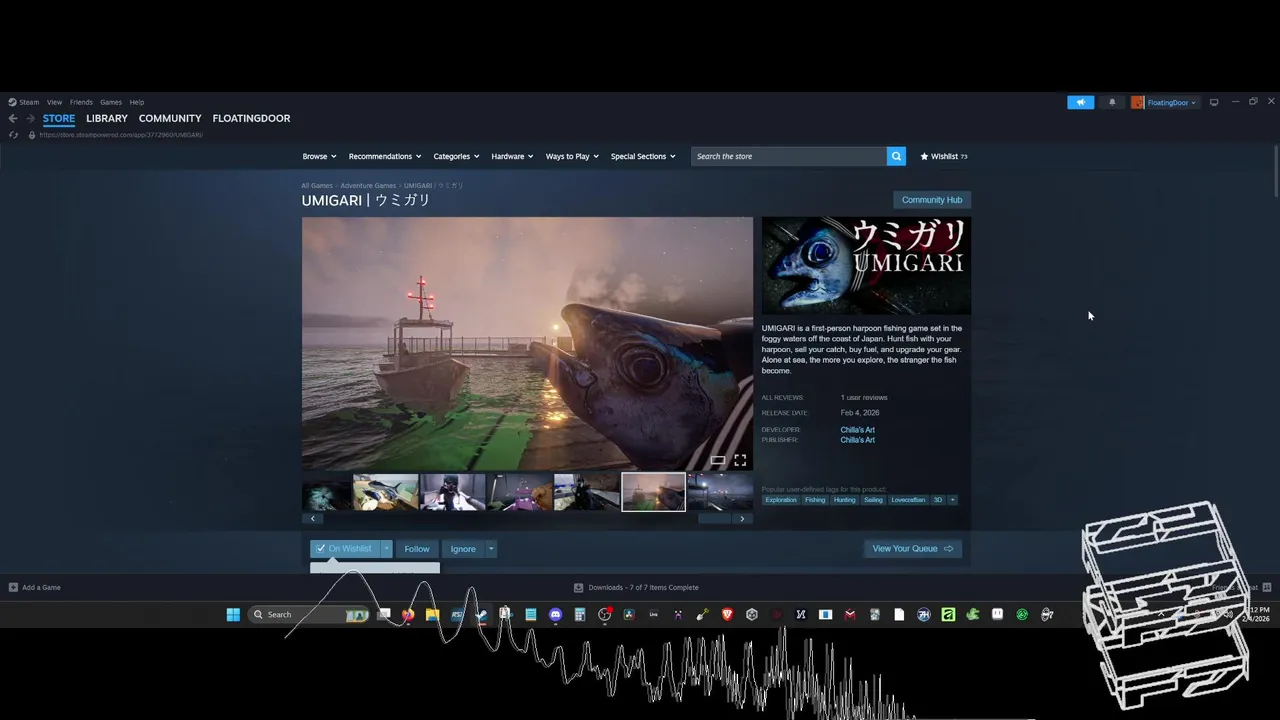Open Brave browser from the taskbar
The width and height of the screenshot is (1280, 720).
click(727, 614)
